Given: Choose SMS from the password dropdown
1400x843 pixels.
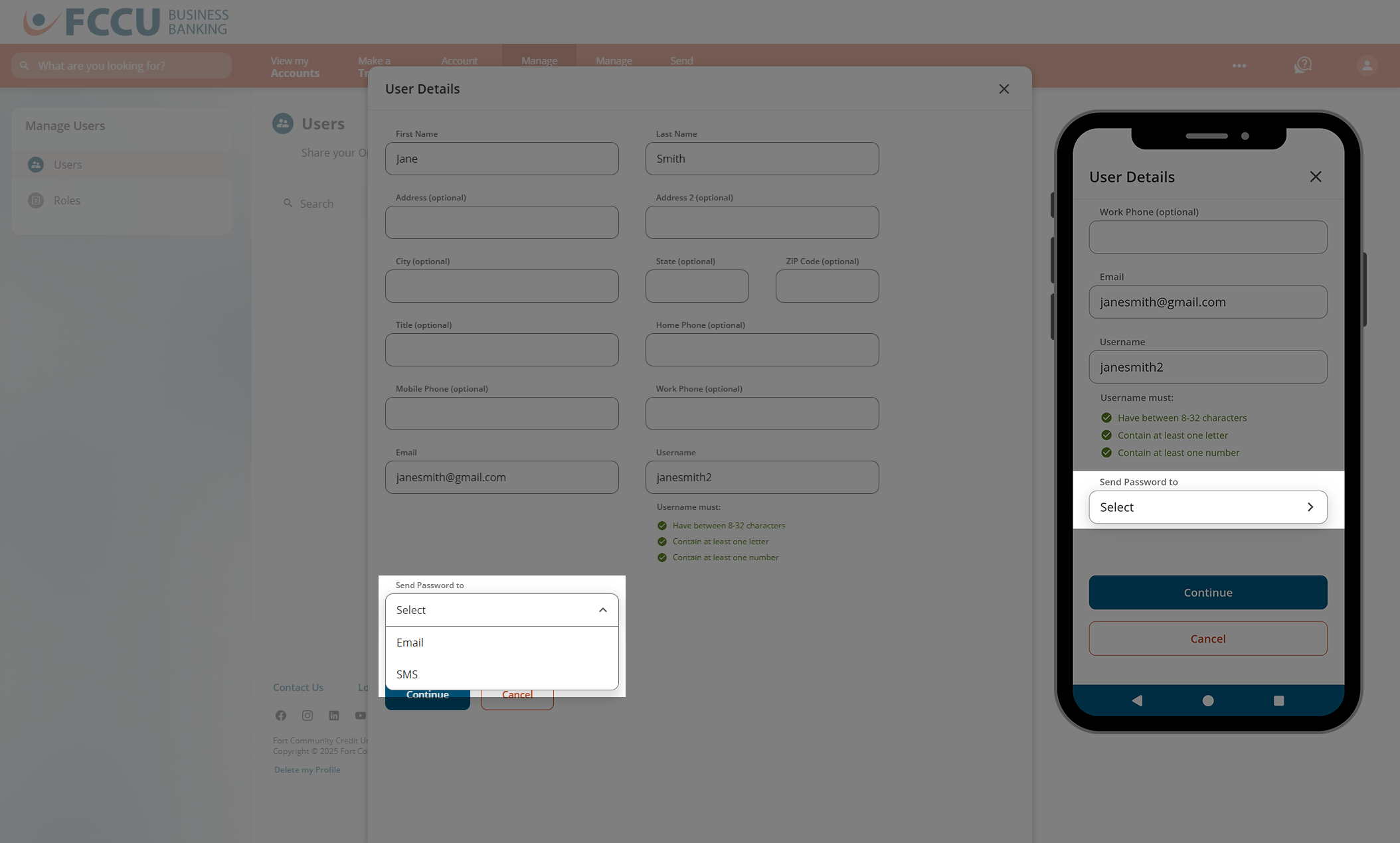Looking at the screenshot, I should click(407, 674).
